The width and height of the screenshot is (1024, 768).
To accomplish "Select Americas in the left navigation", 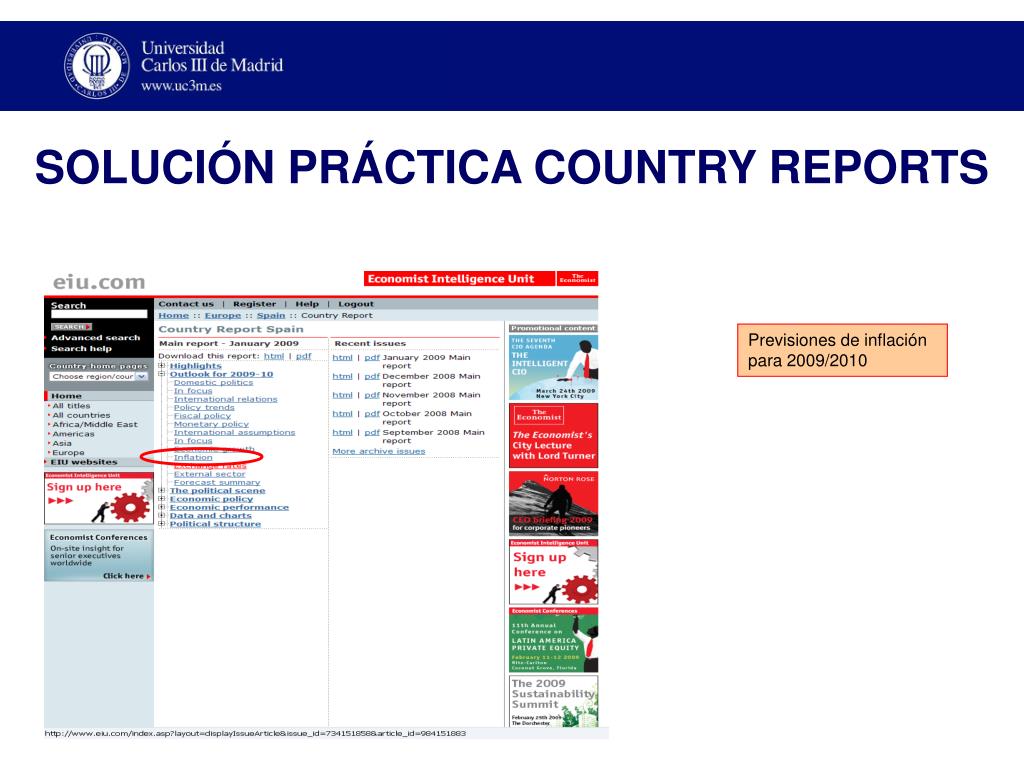I will click(73, 434).
